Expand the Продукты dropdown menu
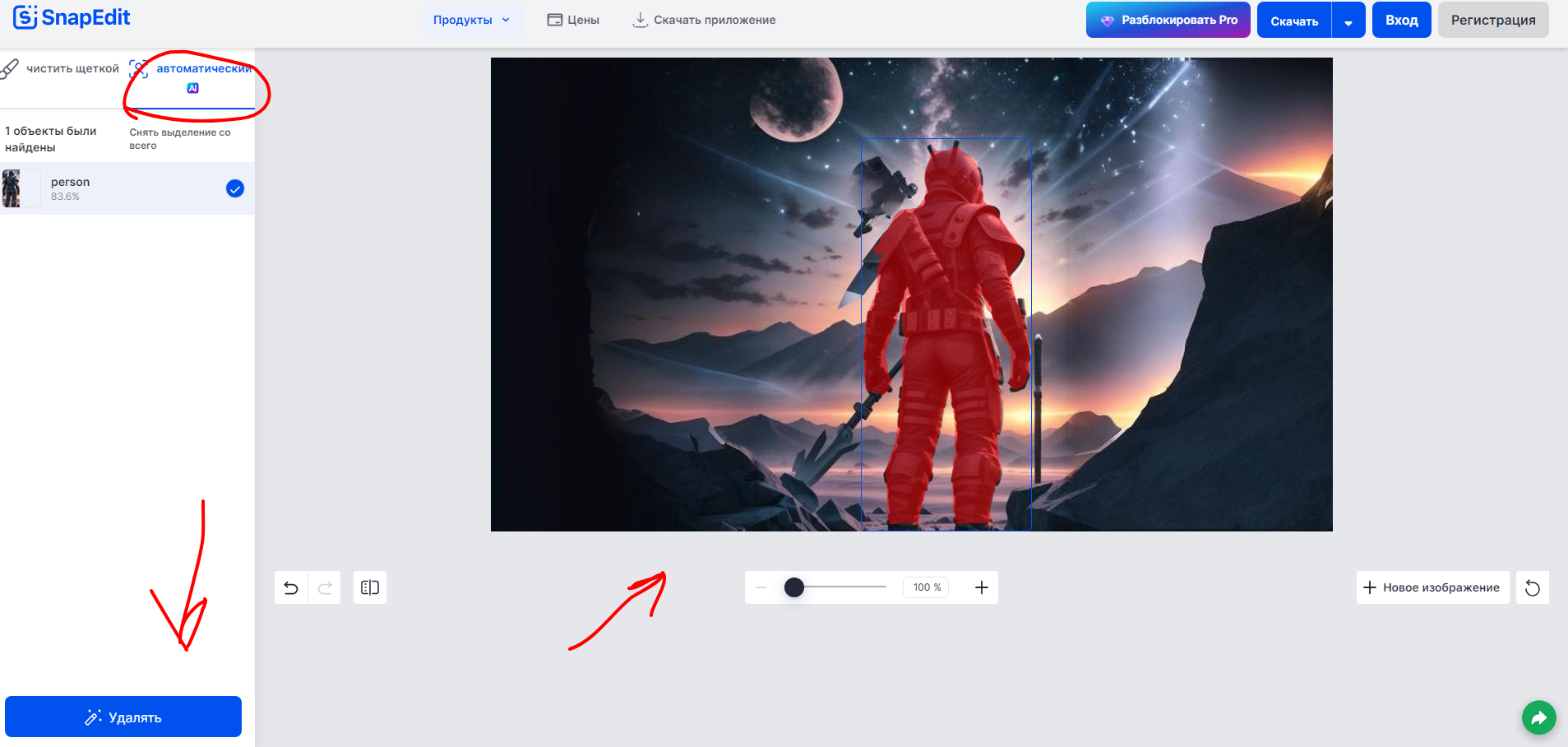 point(472,20)
